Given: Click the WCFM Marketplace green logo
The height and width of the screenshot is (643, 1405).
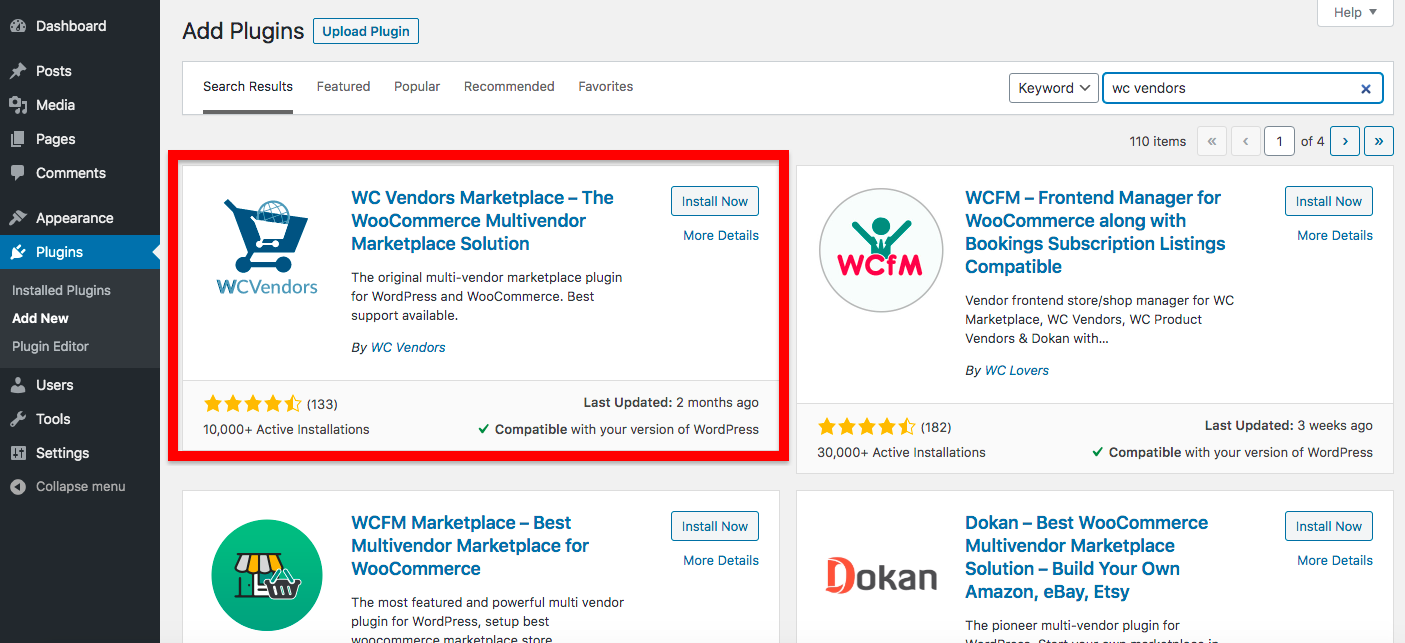Looking at the screenshot, I should 267,574.
